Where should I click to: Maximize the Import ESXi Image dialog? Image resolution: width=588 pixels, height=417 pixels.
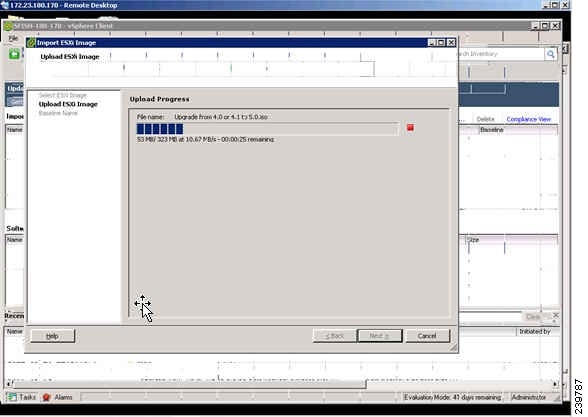441,43
